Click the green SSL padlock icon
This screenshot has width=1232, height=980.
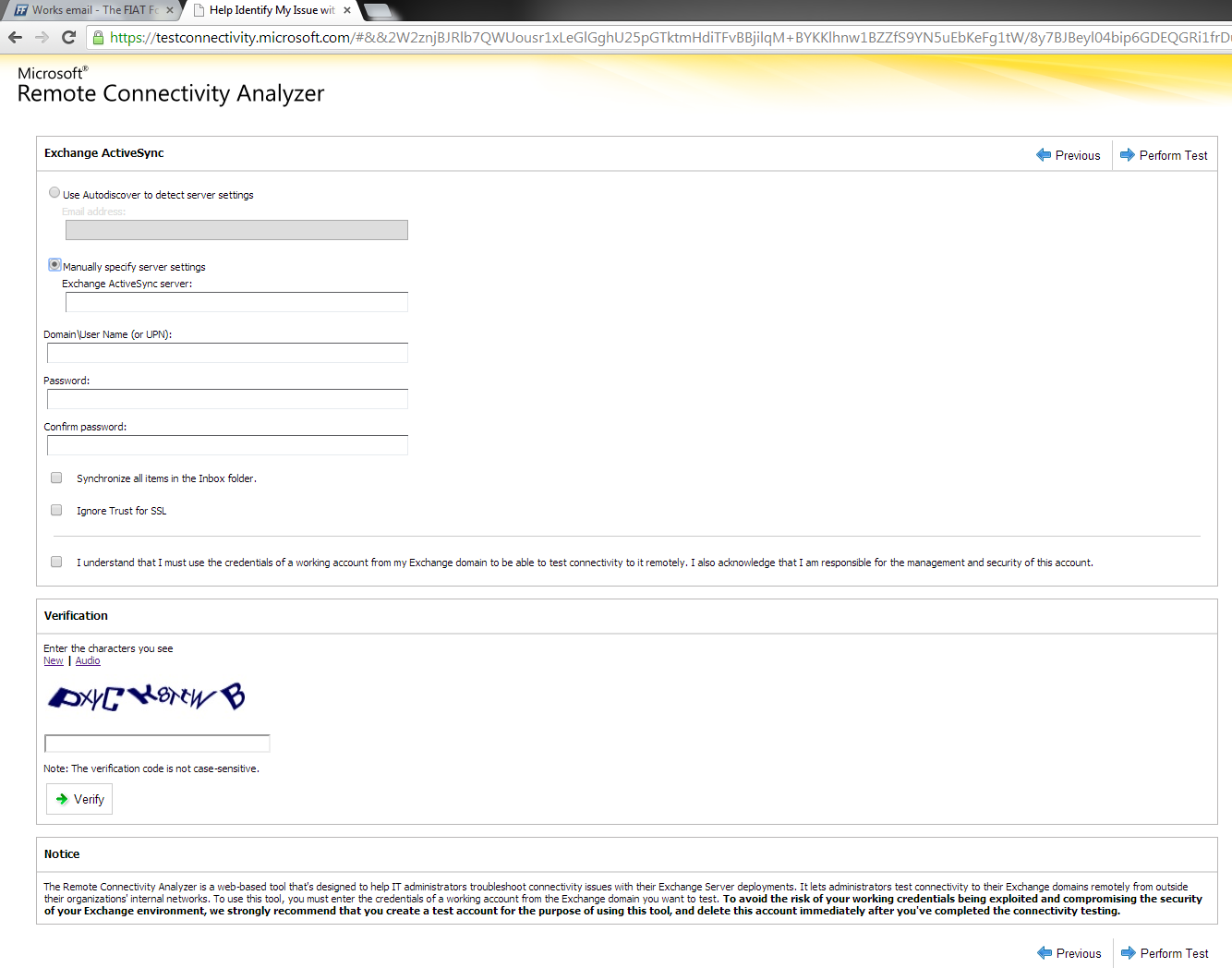[98, 37]
